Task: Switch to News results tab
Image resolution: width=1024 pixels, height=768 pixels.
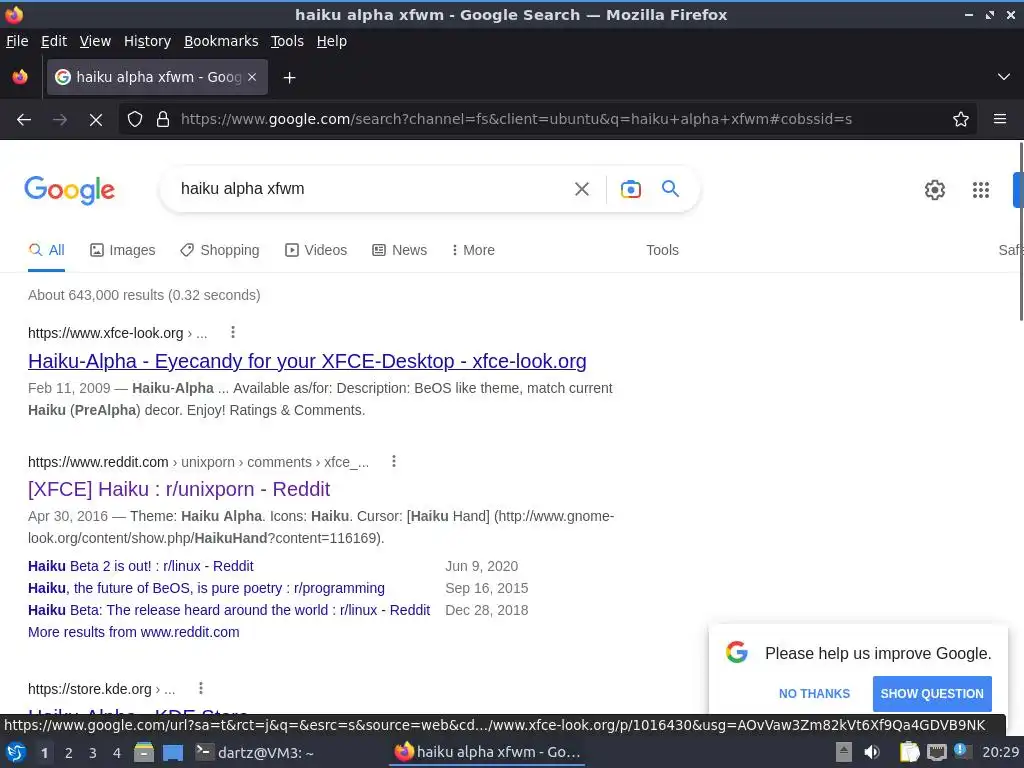Action: click(400, 250)
